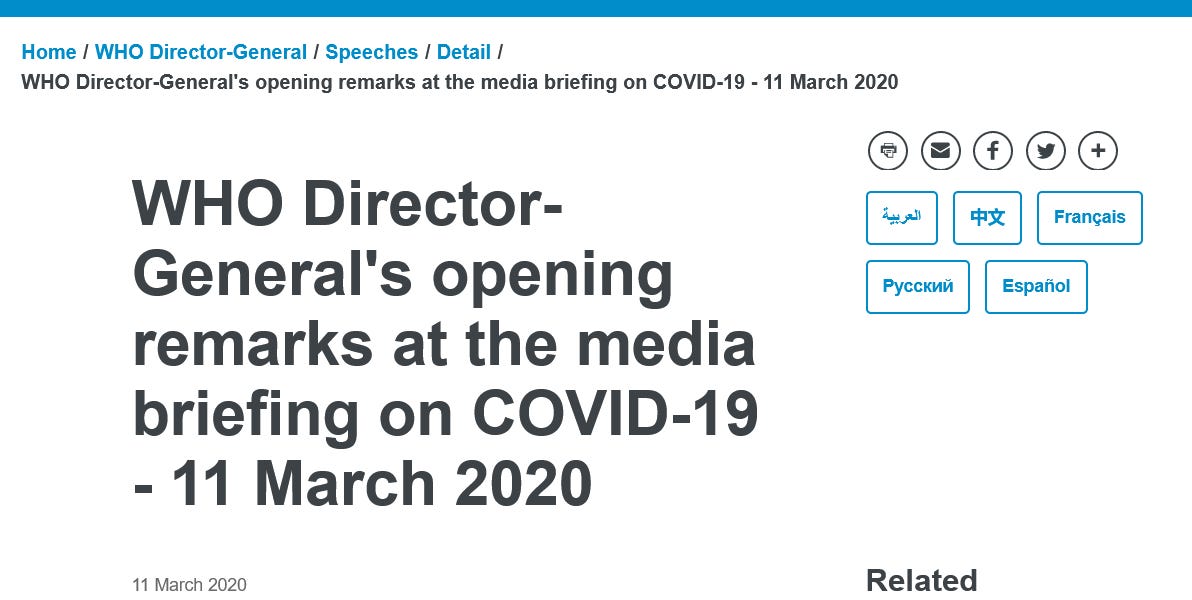Viewport: 1192px width, 600px height.
Task: Select the Español language button
Action: [1036, 286]
